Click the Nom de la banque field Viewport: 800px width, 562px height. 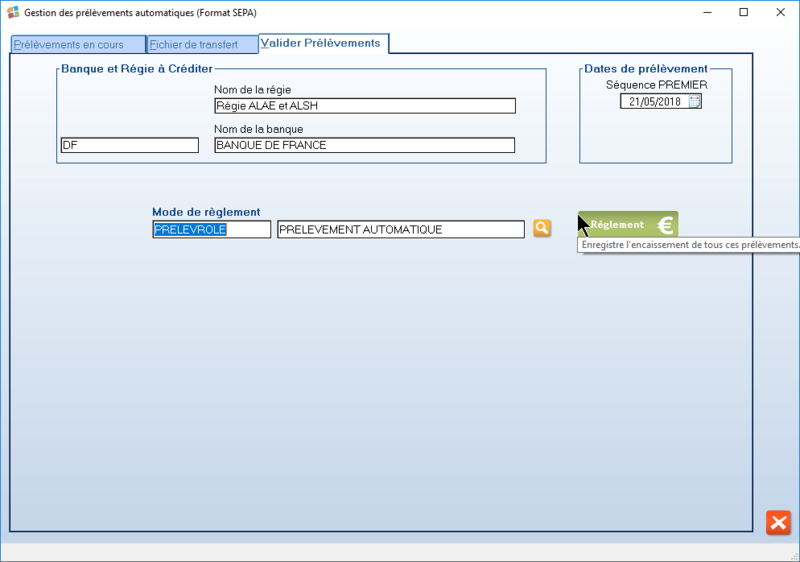point(364,145)
